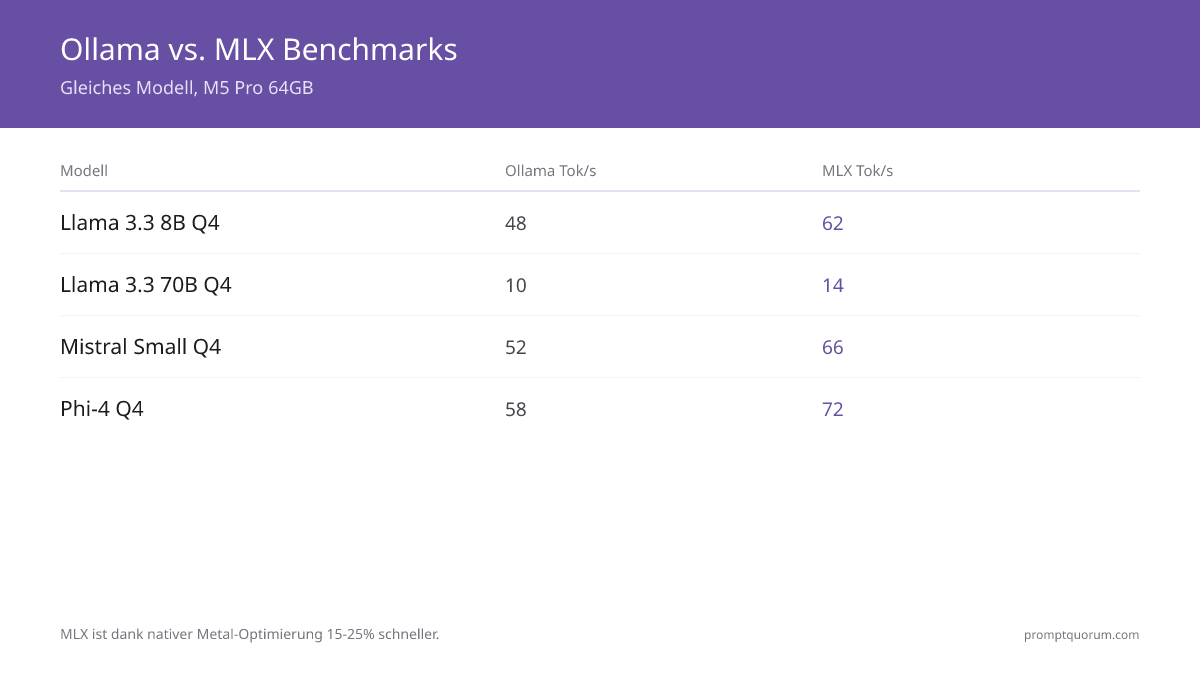Click Ollama value 10 for Llama 70B
This screenshot has width=1200, height=675.
coord(516,285)
